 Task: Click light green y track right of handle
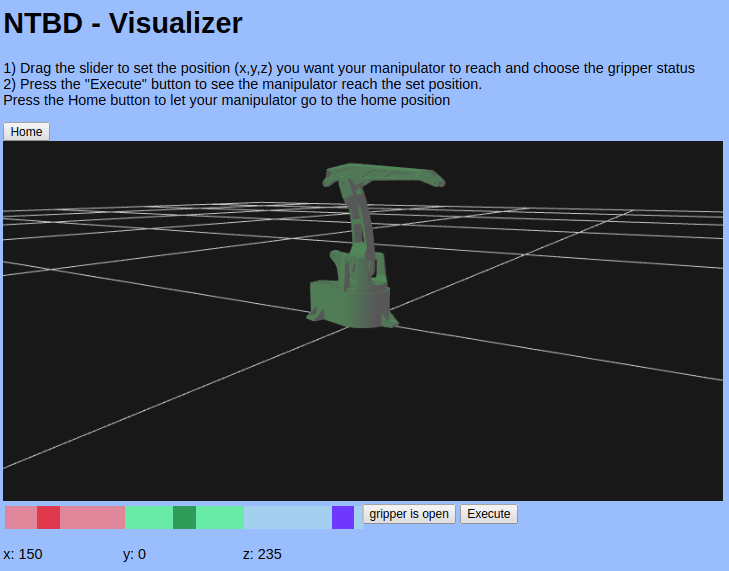(x=220, y=517)
